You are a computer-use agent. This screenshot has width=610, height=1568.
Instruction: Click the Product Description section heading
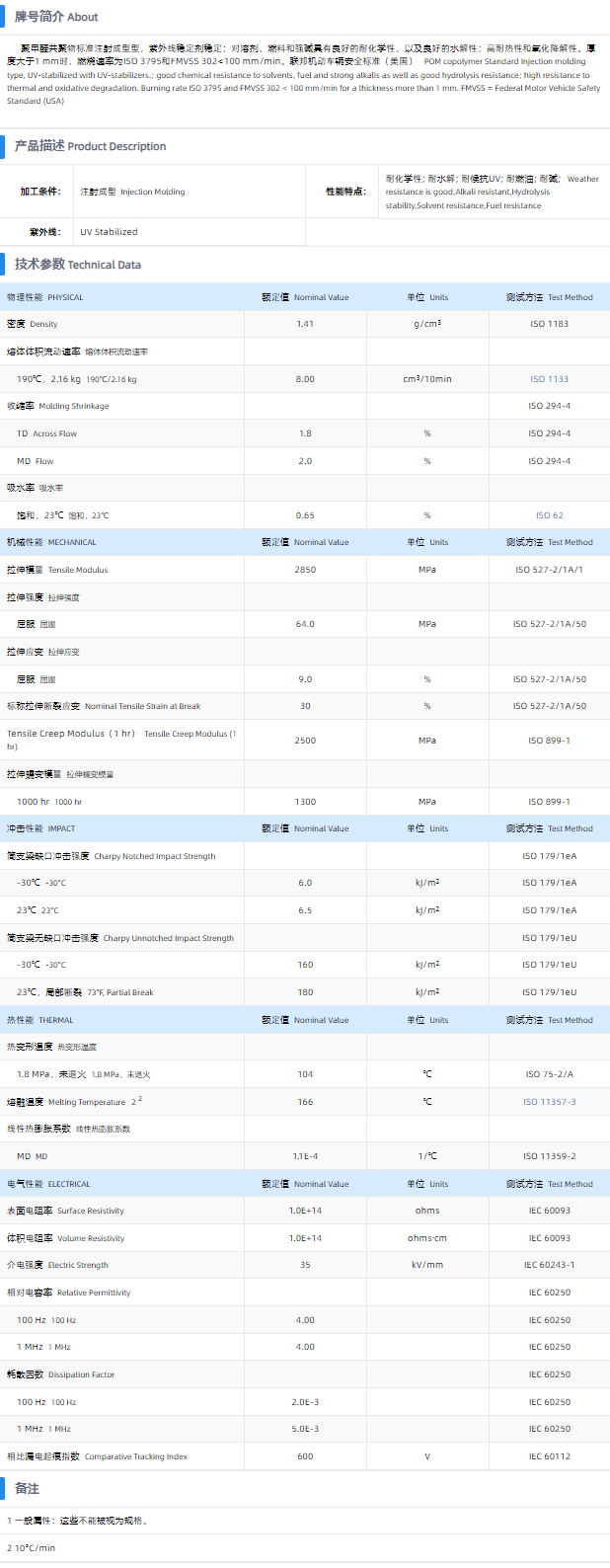tap(90, 146)
